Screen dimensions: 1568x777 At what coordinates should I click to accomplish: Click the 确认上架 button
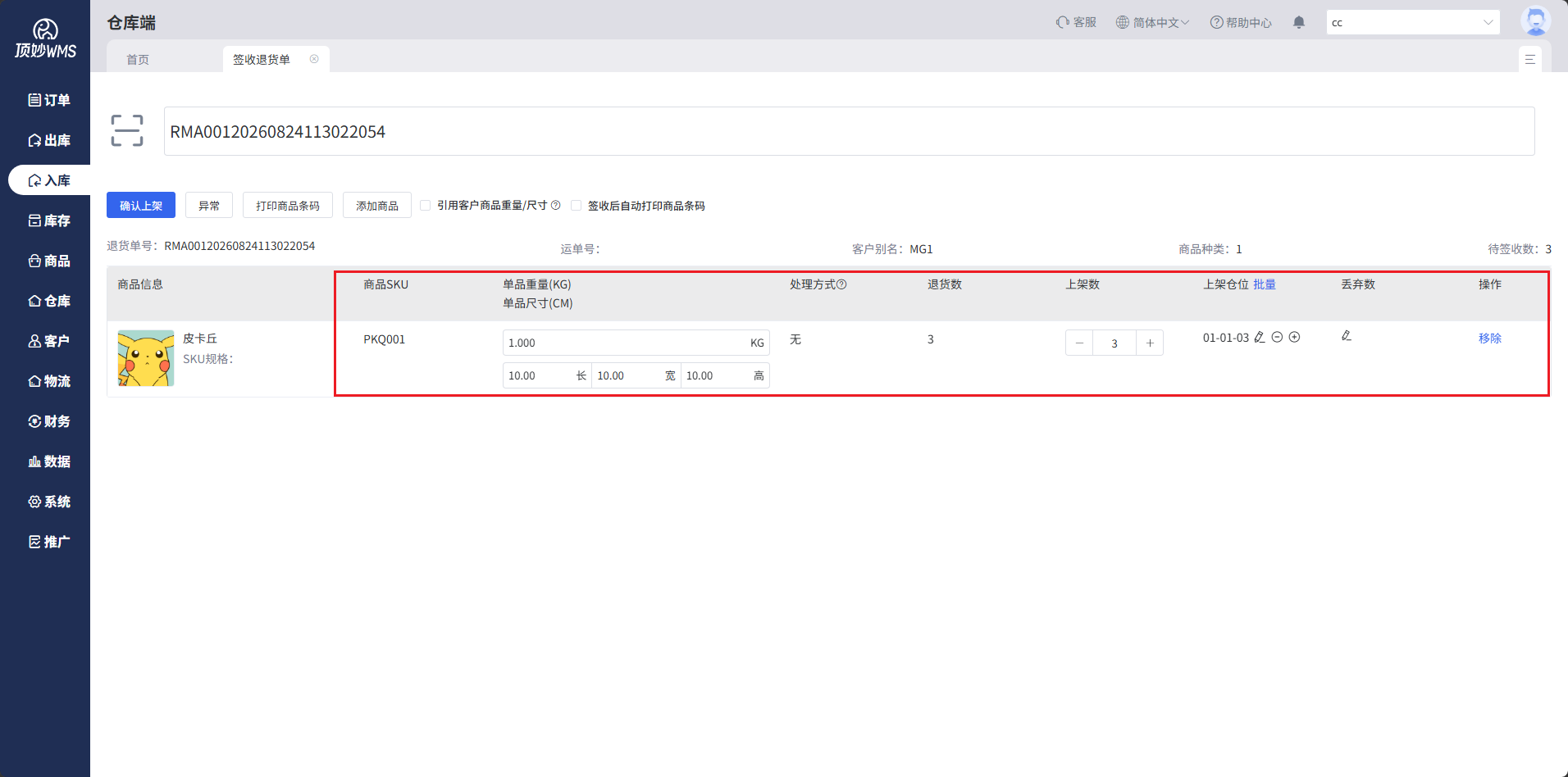point(141,205)
